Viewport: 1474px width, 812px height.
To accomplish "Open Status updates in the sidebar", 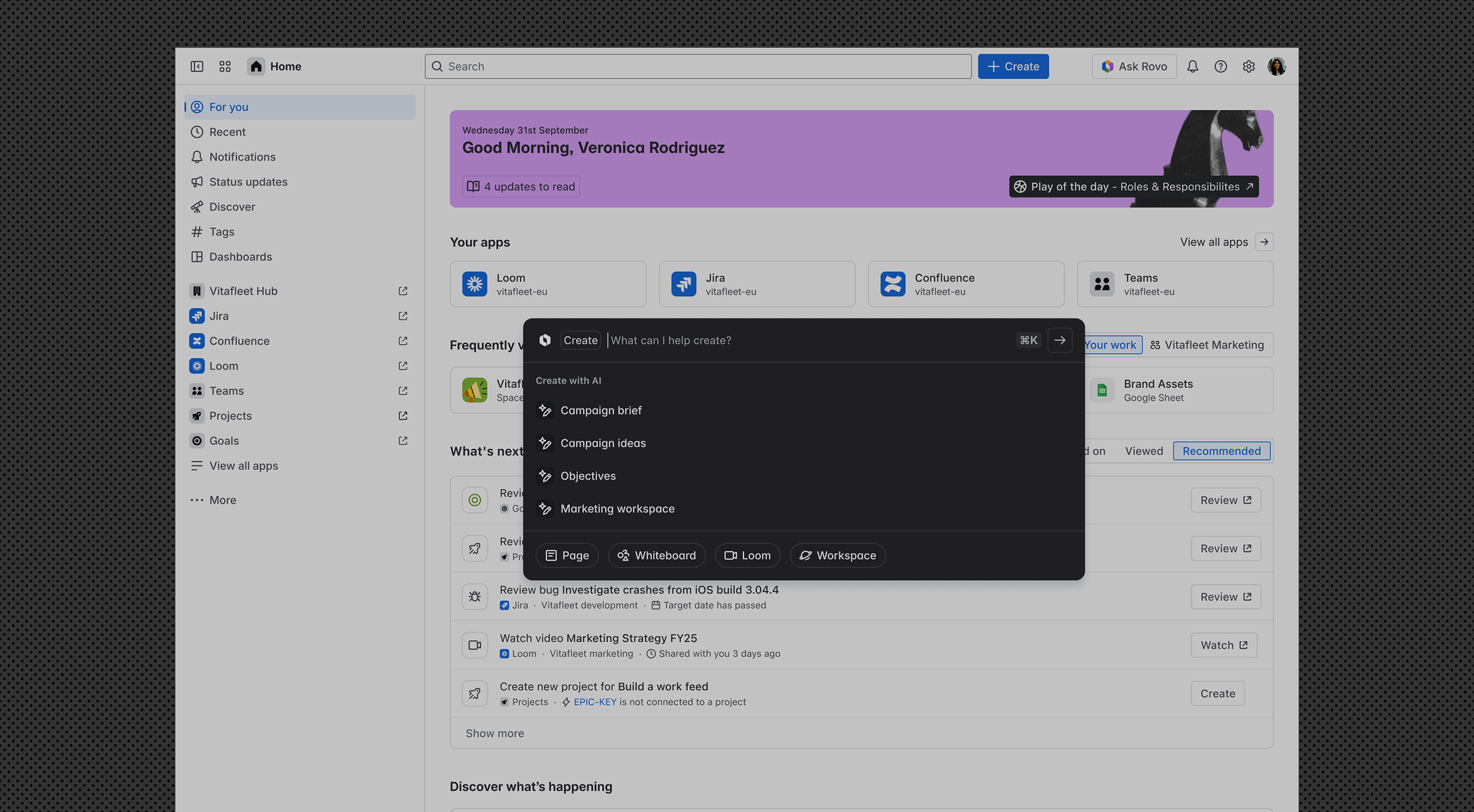I will click(300, 182).
